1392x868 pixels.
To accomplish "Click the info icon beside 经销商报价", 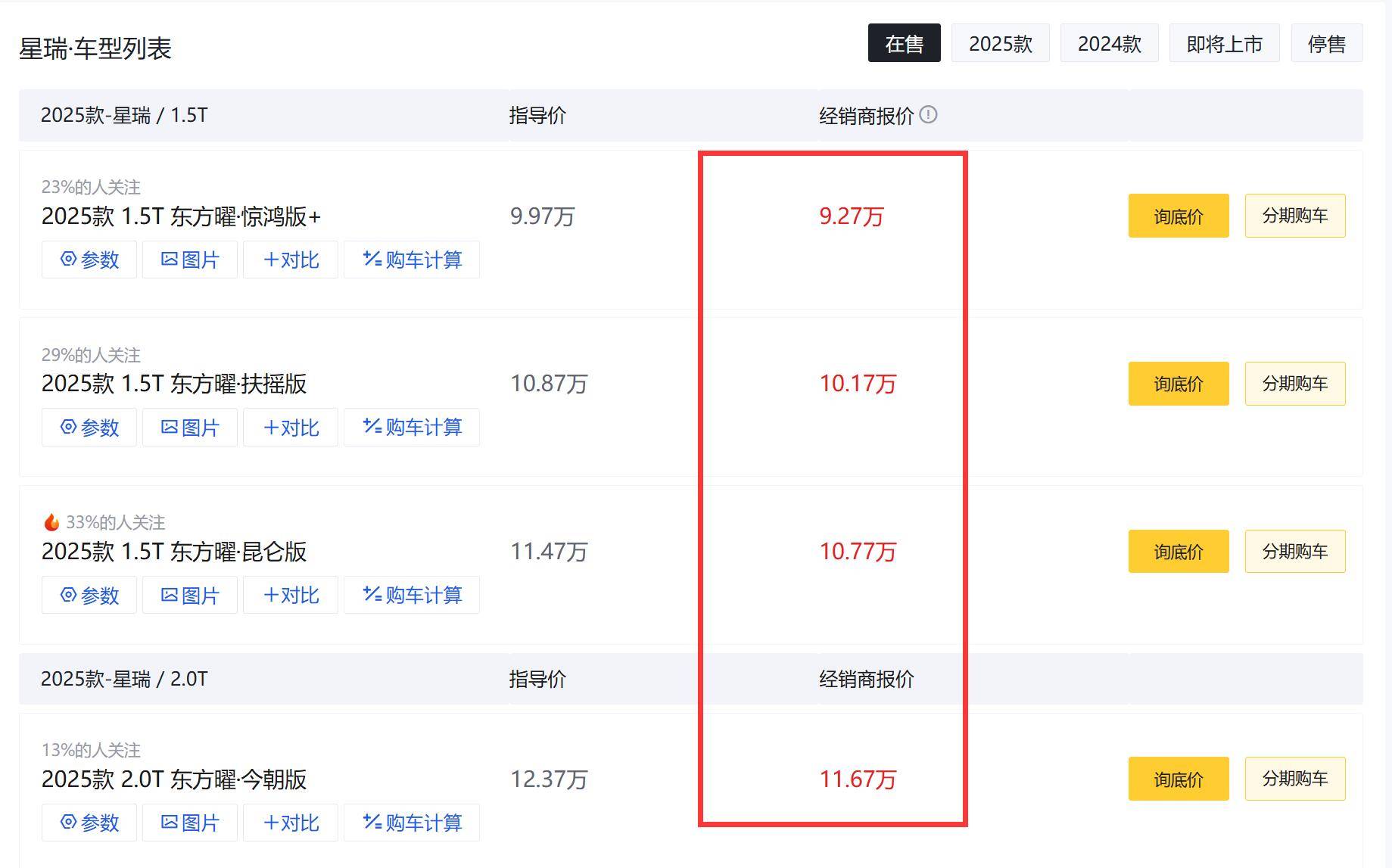I will 929,115.
